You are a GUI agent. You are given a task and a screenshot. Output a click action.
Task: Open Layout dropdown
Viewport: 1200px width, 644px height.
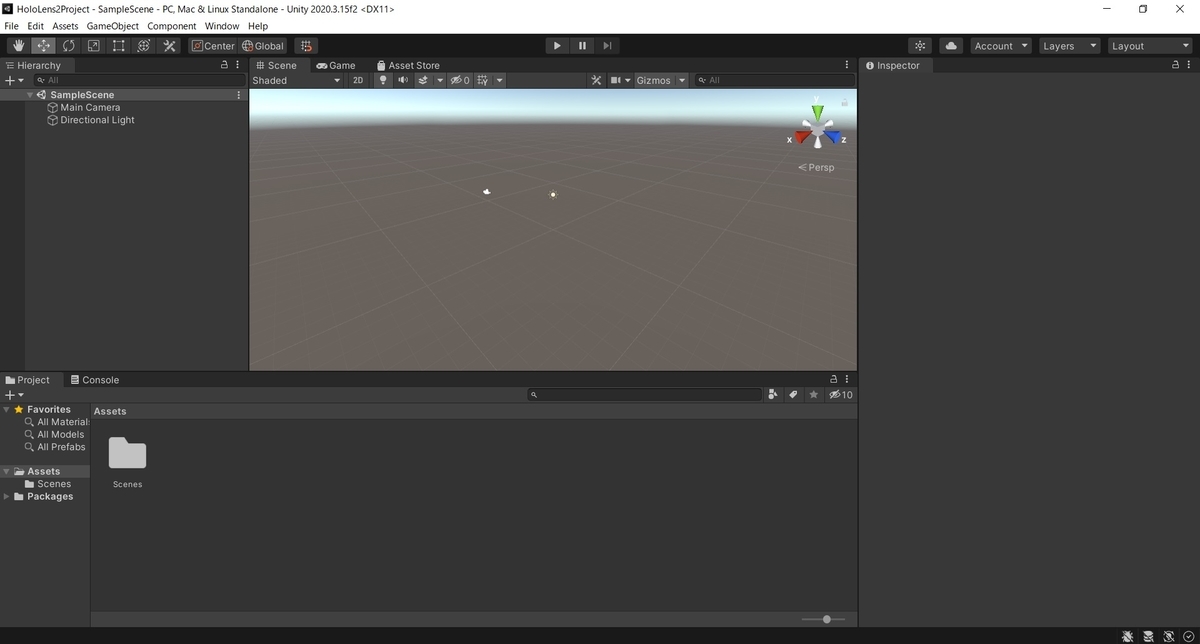[x=1149, y=46]
